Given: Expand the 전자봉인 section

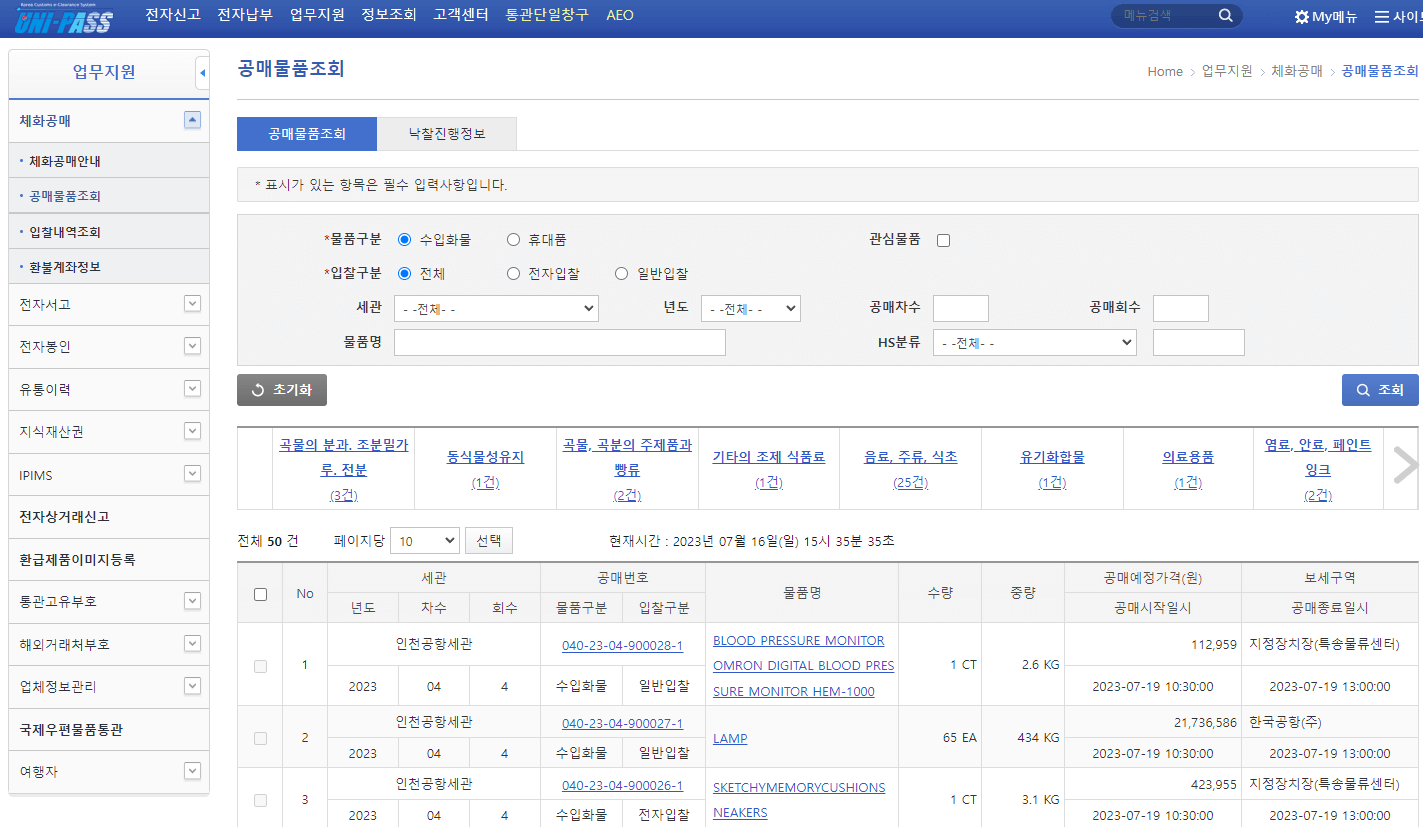Looking at the screenshot, I should (193, 346).
